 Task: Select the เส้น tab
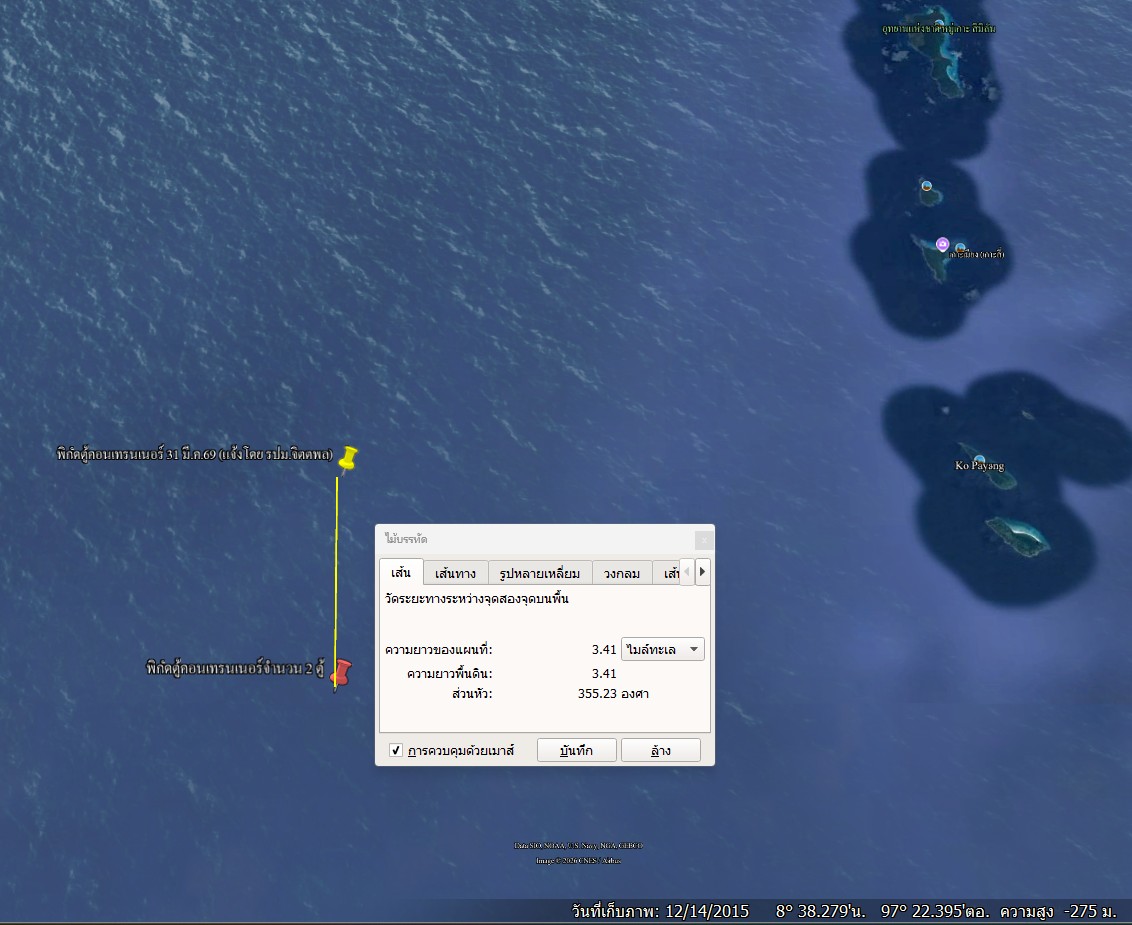point(401,573)
